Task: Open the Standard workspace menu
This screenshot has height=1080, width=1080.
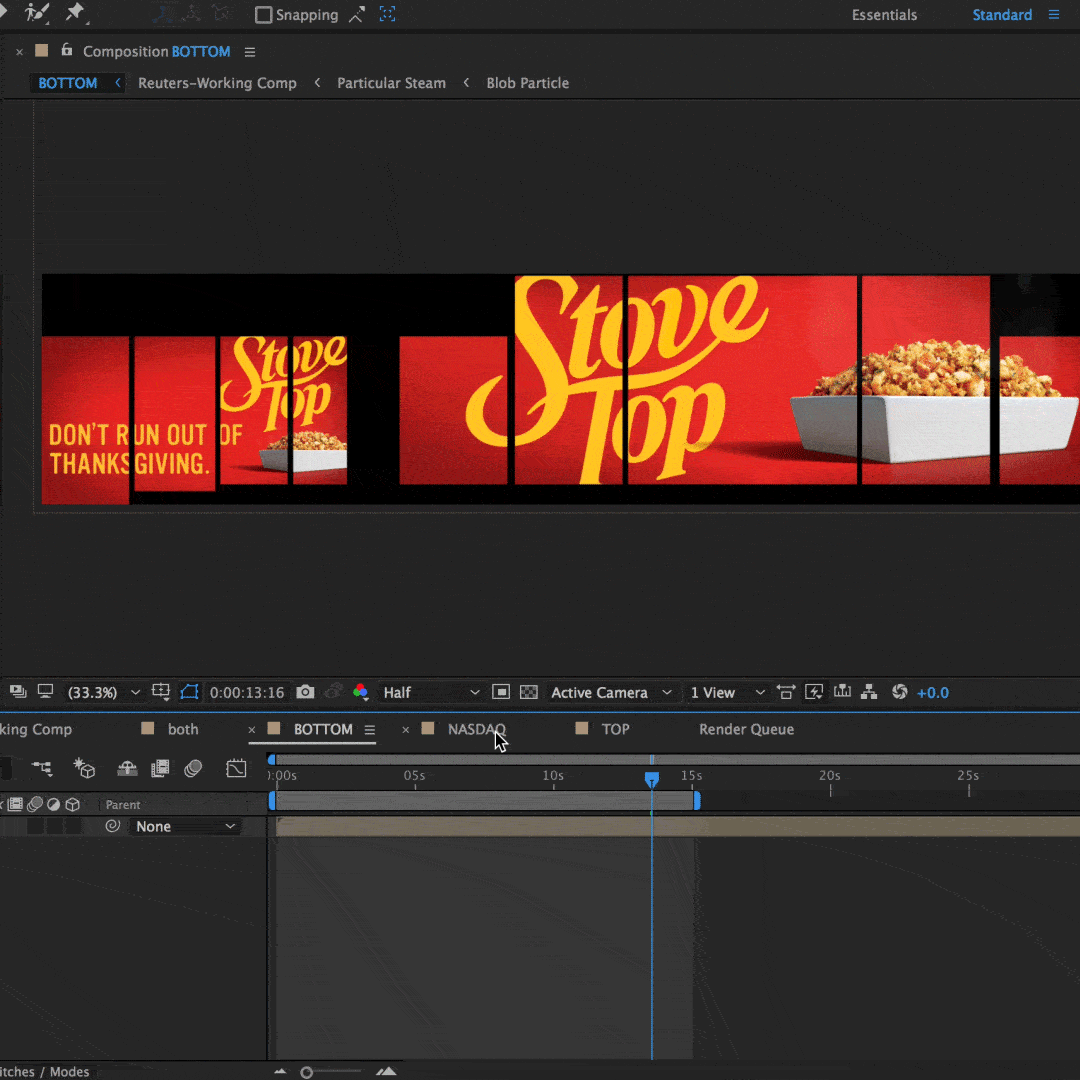Action: click(1053, 14)
